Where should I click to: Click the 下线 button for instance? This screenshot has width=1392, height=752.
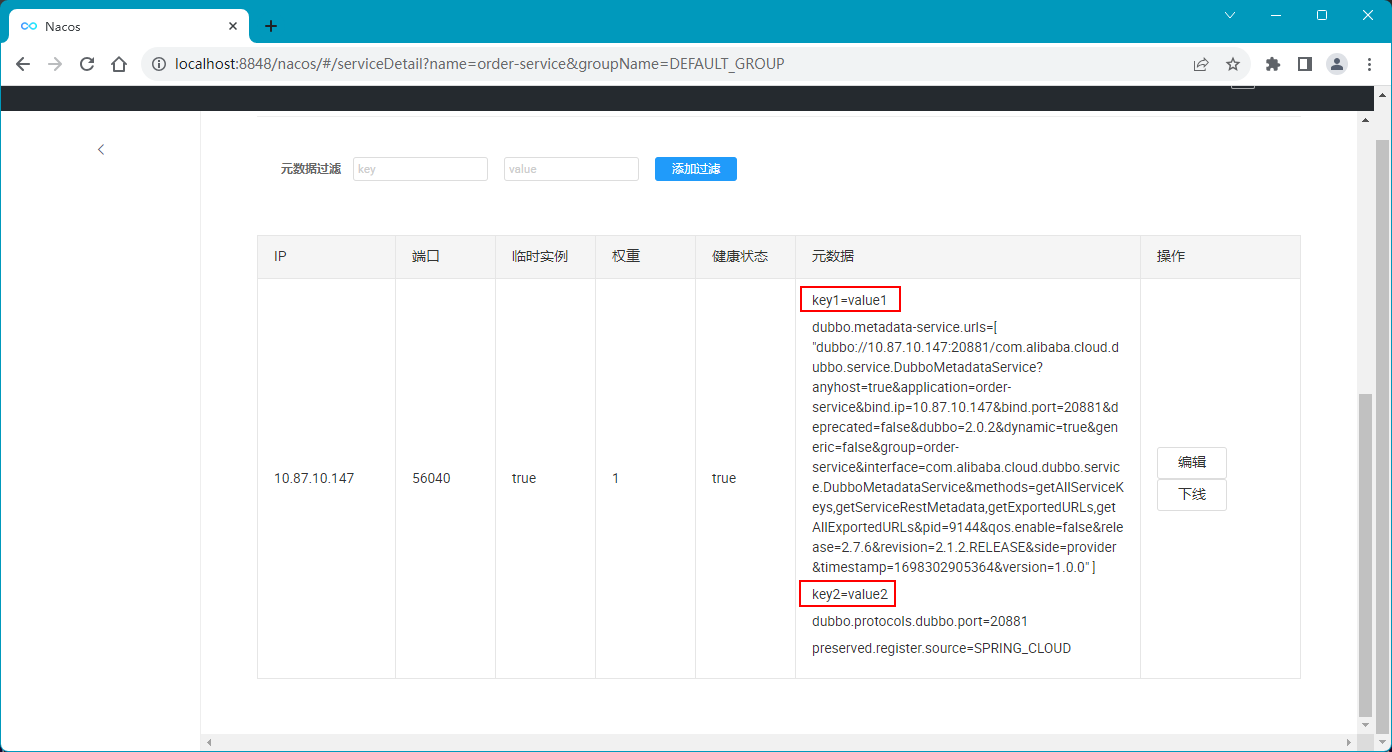pos(1192,495)
